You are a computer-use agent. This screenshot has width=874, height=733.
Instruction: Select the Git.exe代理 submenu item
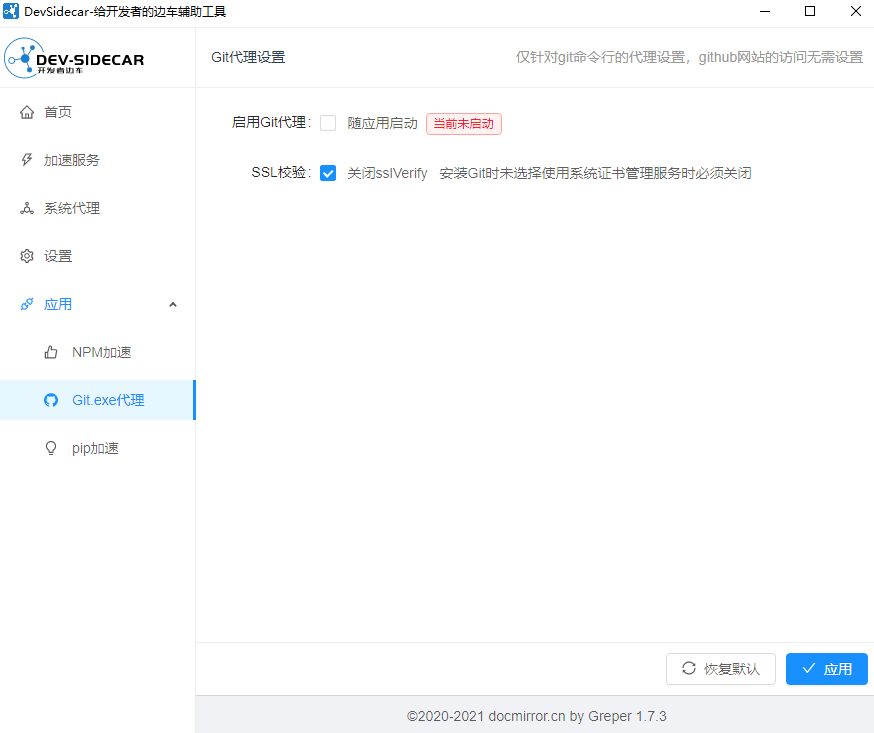point(98,400)
